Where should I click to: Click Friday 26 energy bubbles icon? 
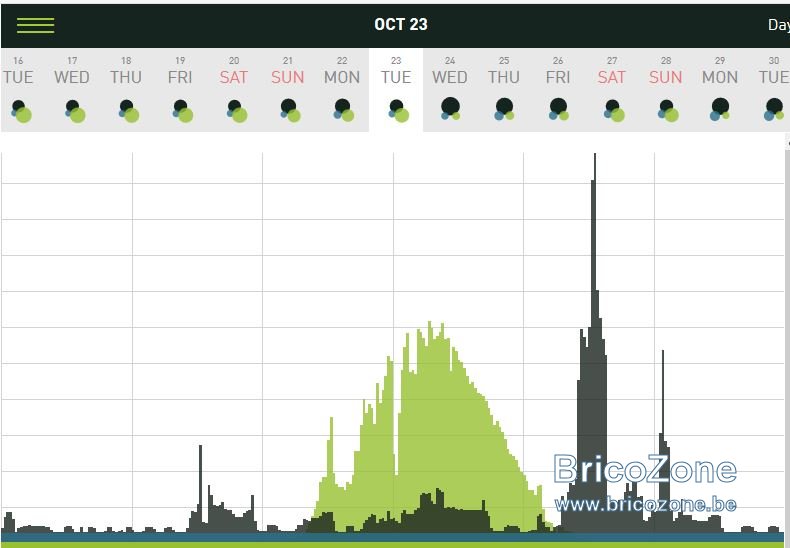click(558, 109)
